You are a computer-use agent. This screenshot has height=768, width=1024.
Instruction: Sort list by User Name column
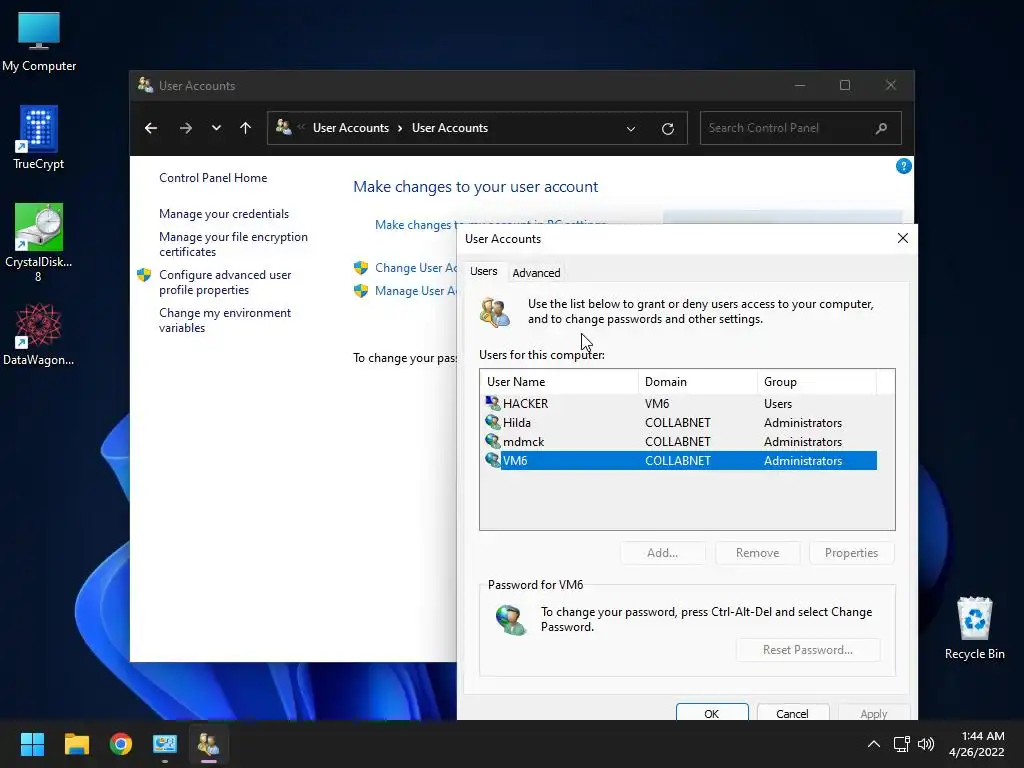[559, 381]
